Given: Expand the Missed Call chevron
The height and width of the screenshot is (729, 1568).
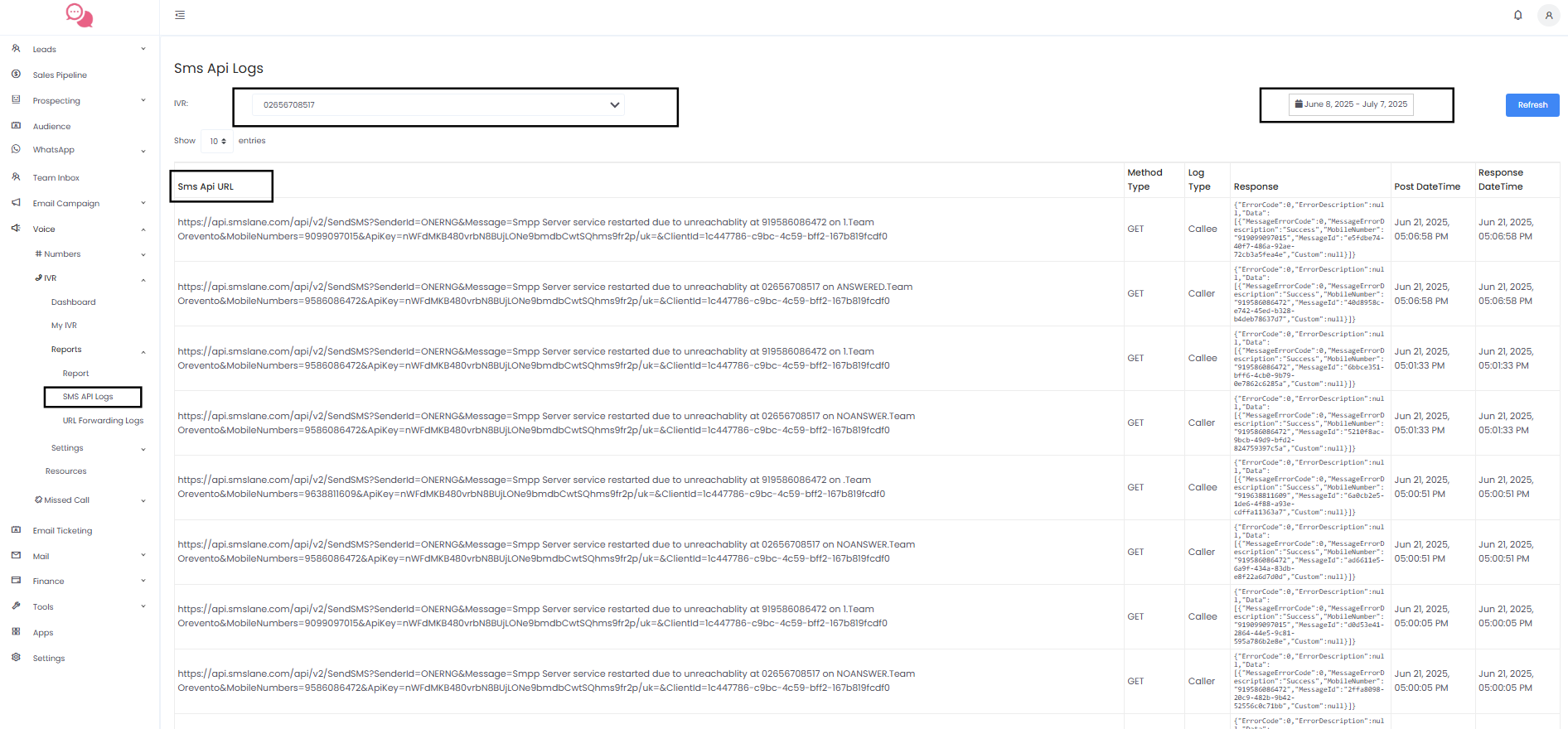Looking at the screenshot, I should click(x=143, y=500).
